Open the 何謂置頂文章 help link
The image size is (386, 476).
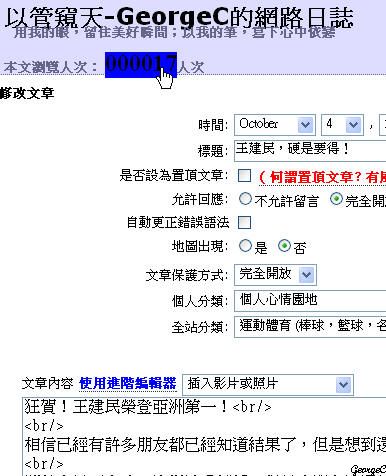[x=322, y=177]
